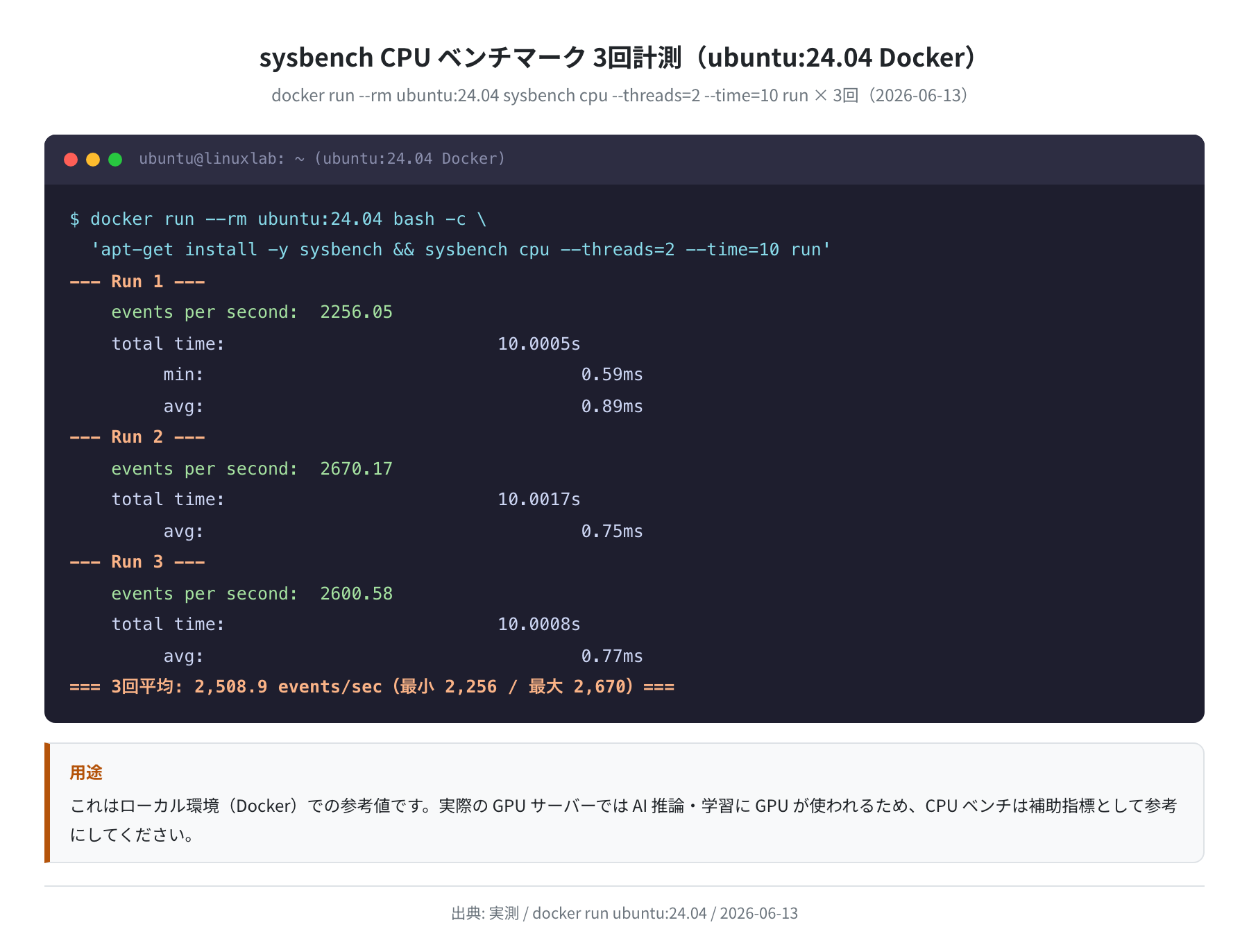Image resolution: width=1249 pixels, height=952 pixels.
Task: Click the note paragraph starting これはローカル環境
Action: [x=624, y=819]
